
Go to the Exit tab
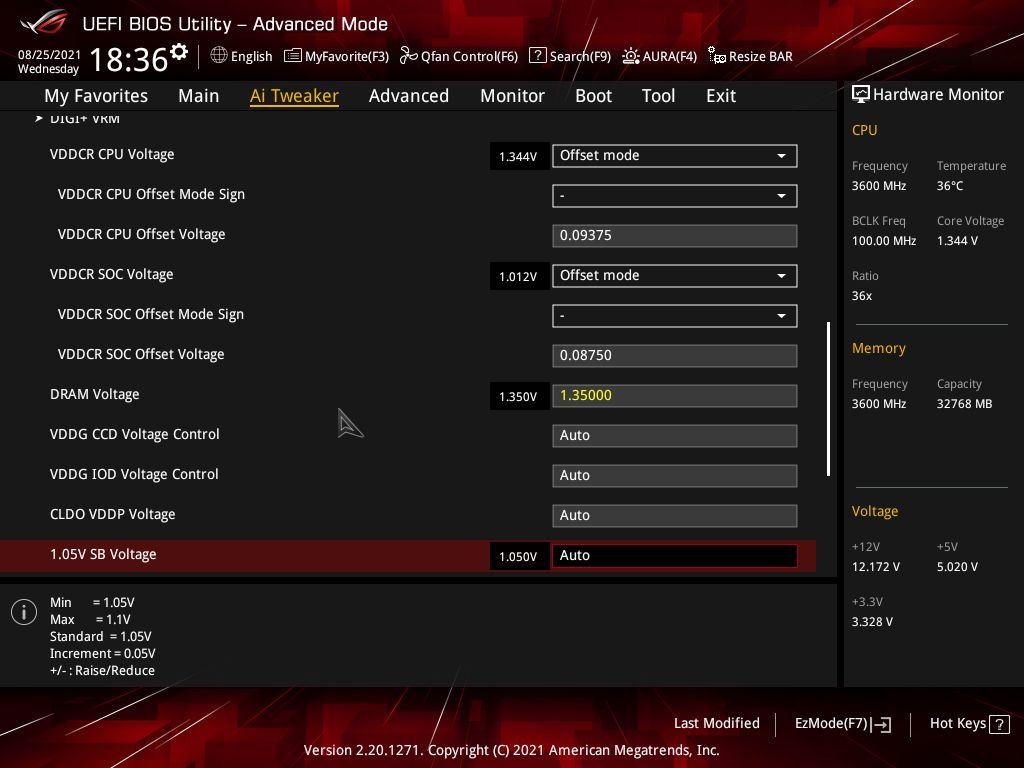(721, 96)
